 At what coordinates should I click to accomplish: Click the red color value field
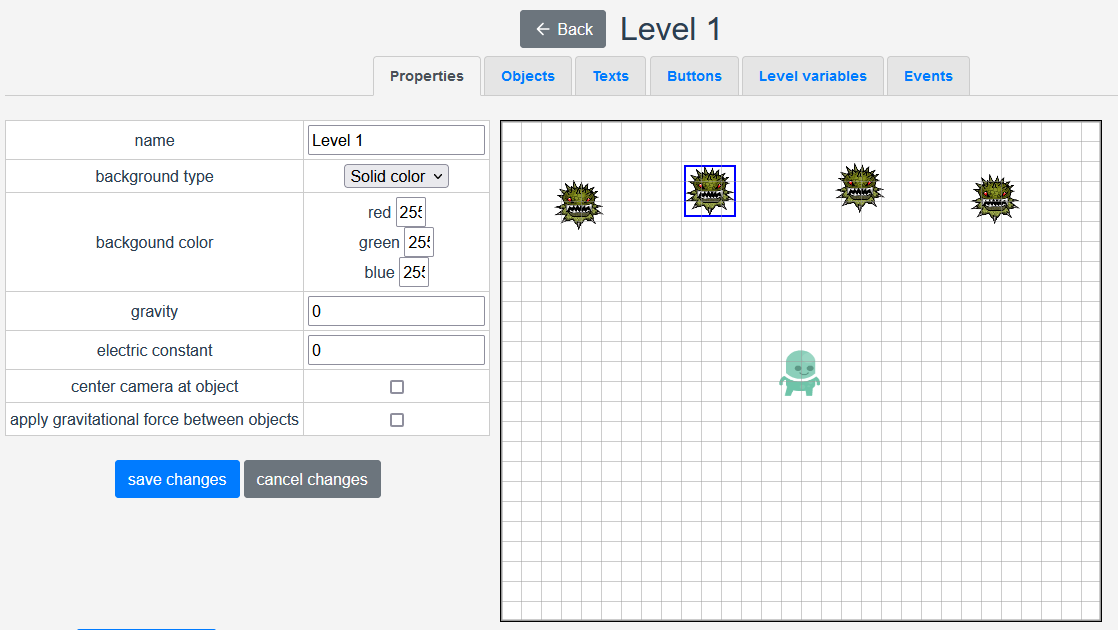tap(411, 213)
